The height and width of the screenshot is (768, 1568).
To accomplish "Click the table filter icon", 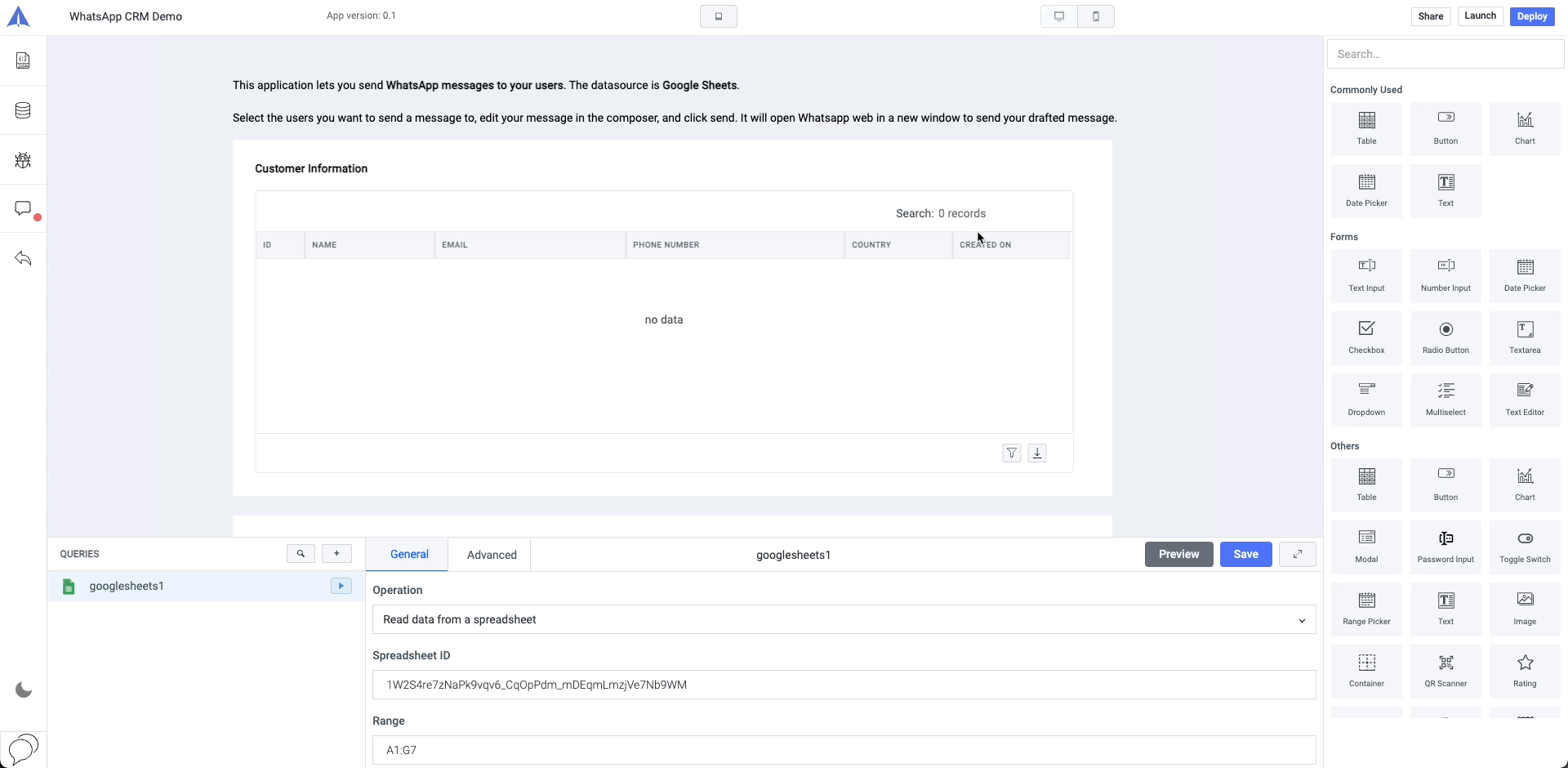I will [x=1012, y=453].
